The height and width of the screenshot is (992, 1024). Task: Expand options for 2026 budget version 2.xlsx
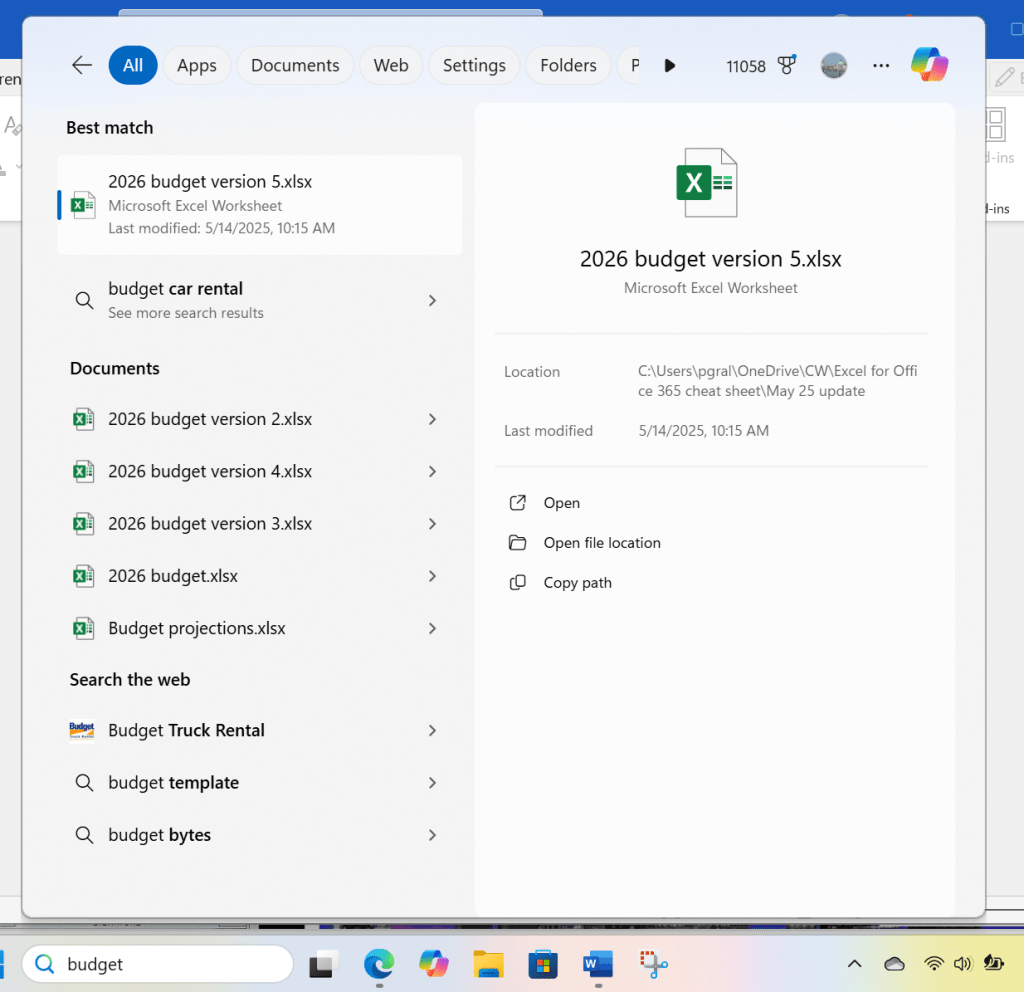coord(432,419)
